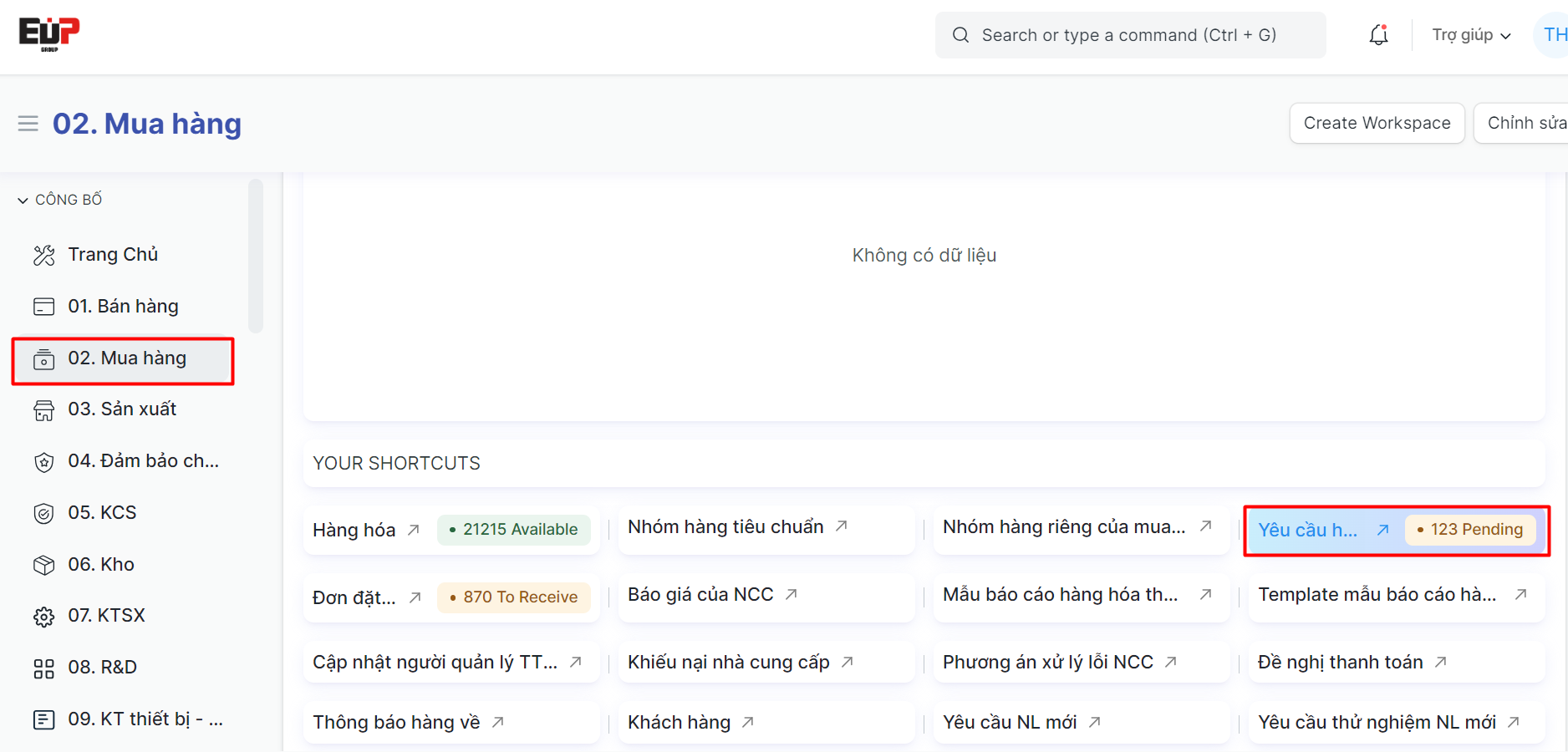Click the Create Workspace button

1377,123
